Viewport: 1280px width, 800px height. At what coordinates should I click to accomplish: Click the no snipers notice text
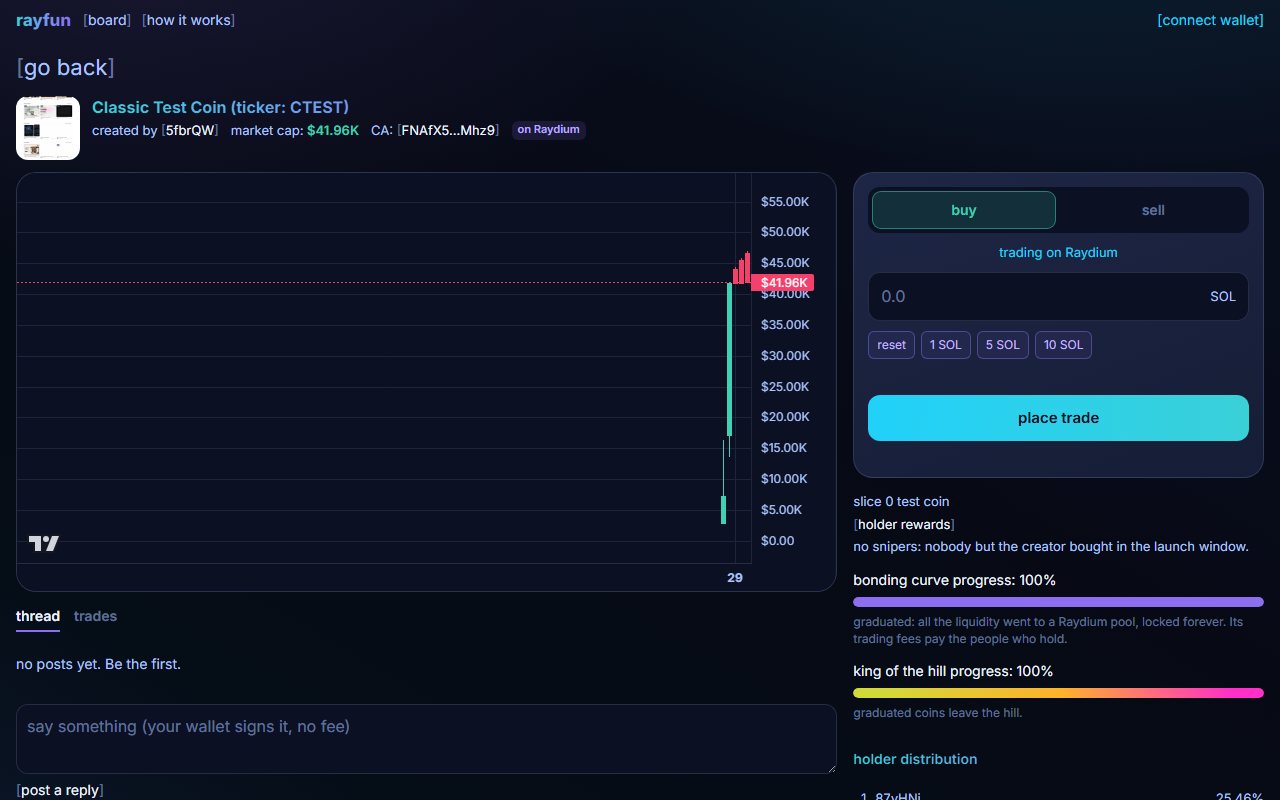tap(1051, 547)
